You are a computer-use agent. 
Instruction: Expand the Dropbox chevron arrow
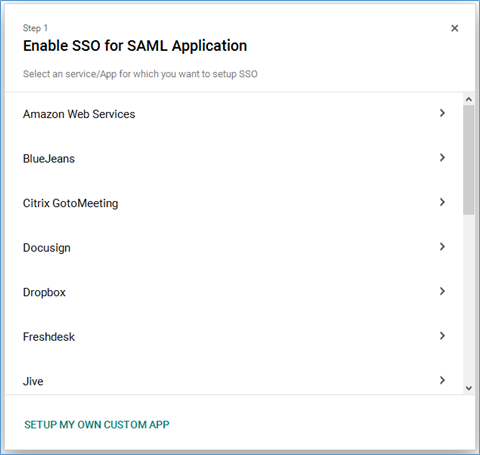pyautogui.click(x=442, y=292)
